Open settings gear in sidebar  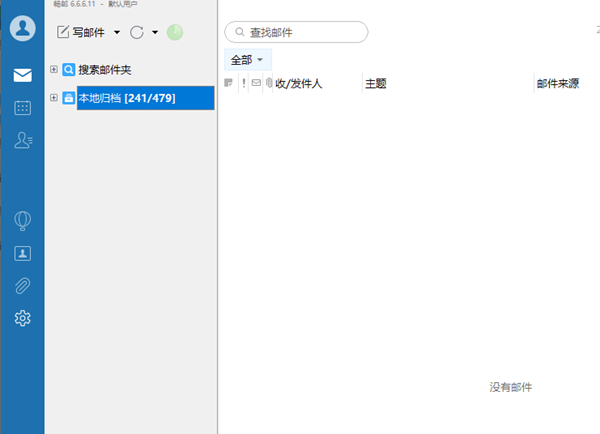(23, 318)
